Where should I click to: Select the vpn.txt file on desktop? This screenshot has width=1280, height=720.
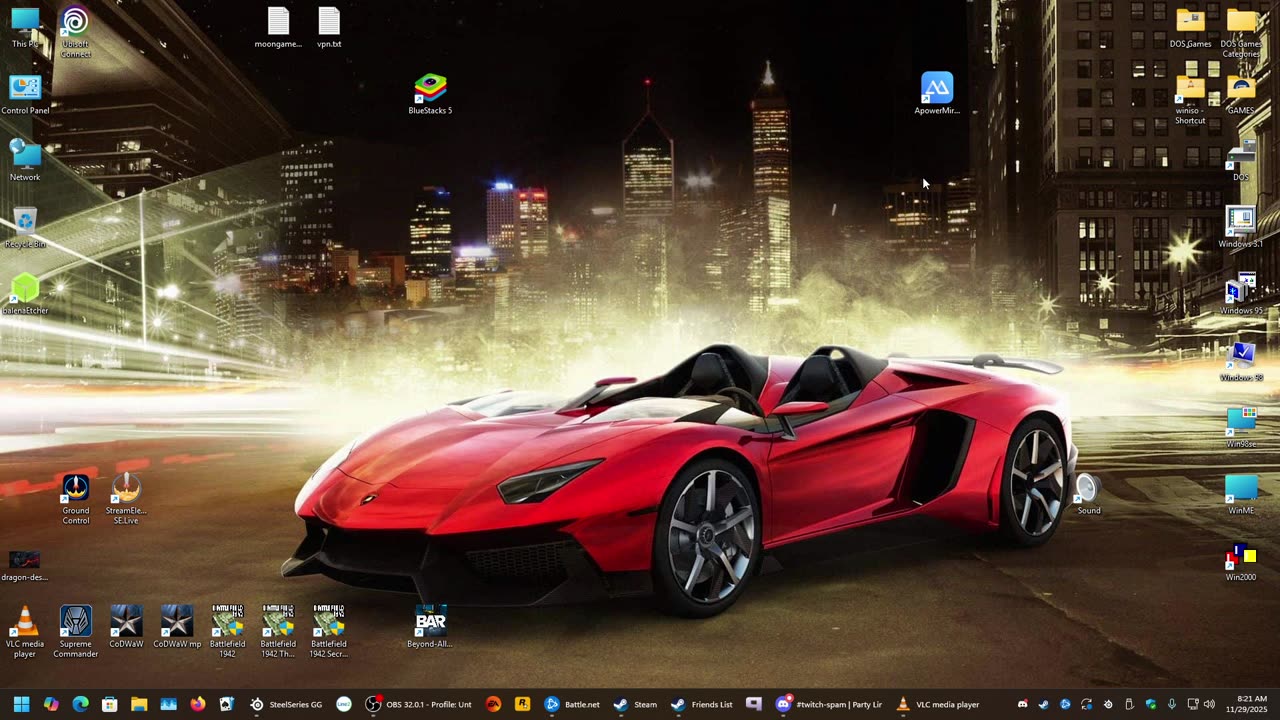[x=329, y=28]
